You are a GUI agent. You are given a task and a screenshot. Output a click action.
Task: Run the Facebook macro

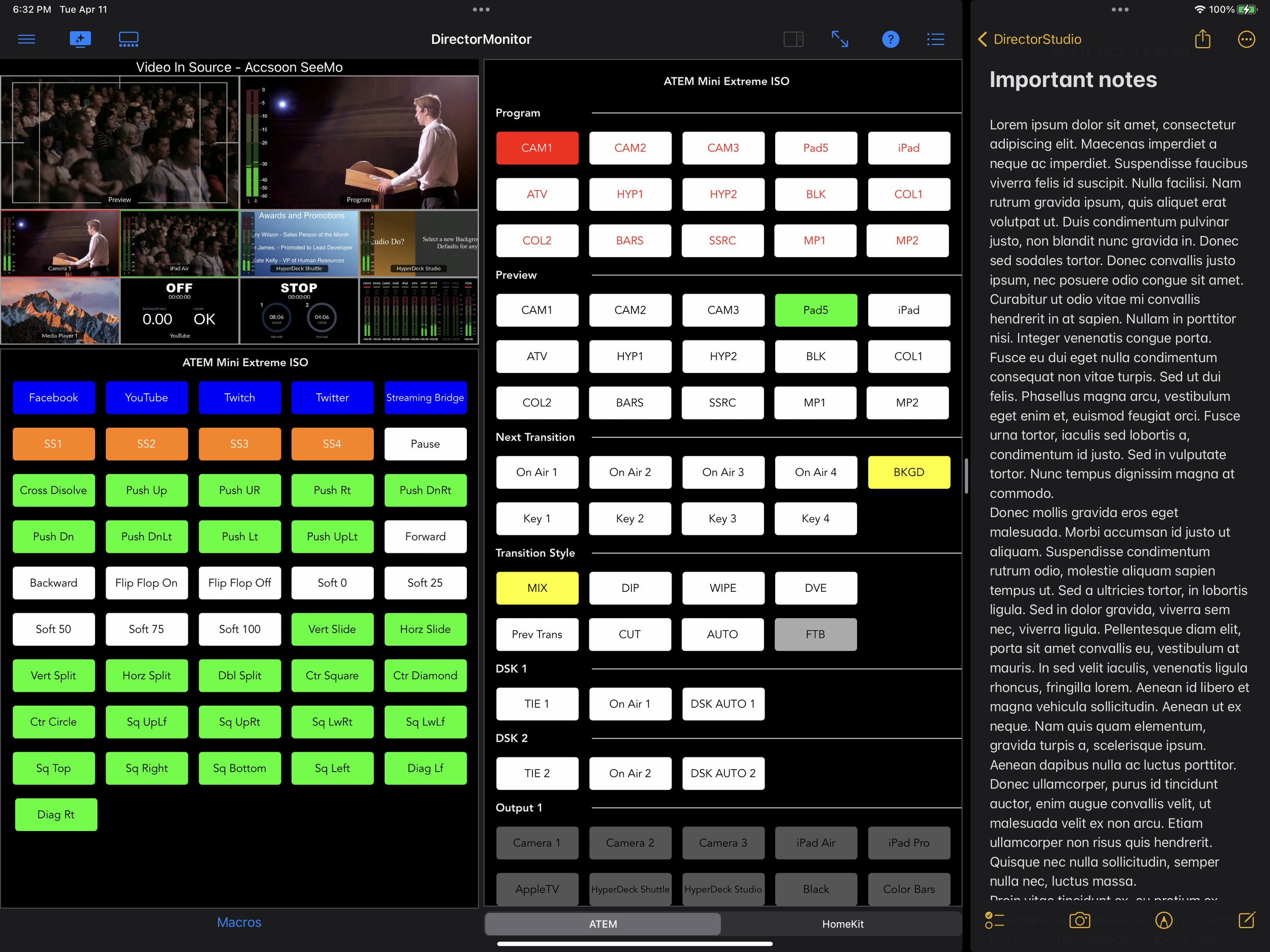(x=53, y=398)
